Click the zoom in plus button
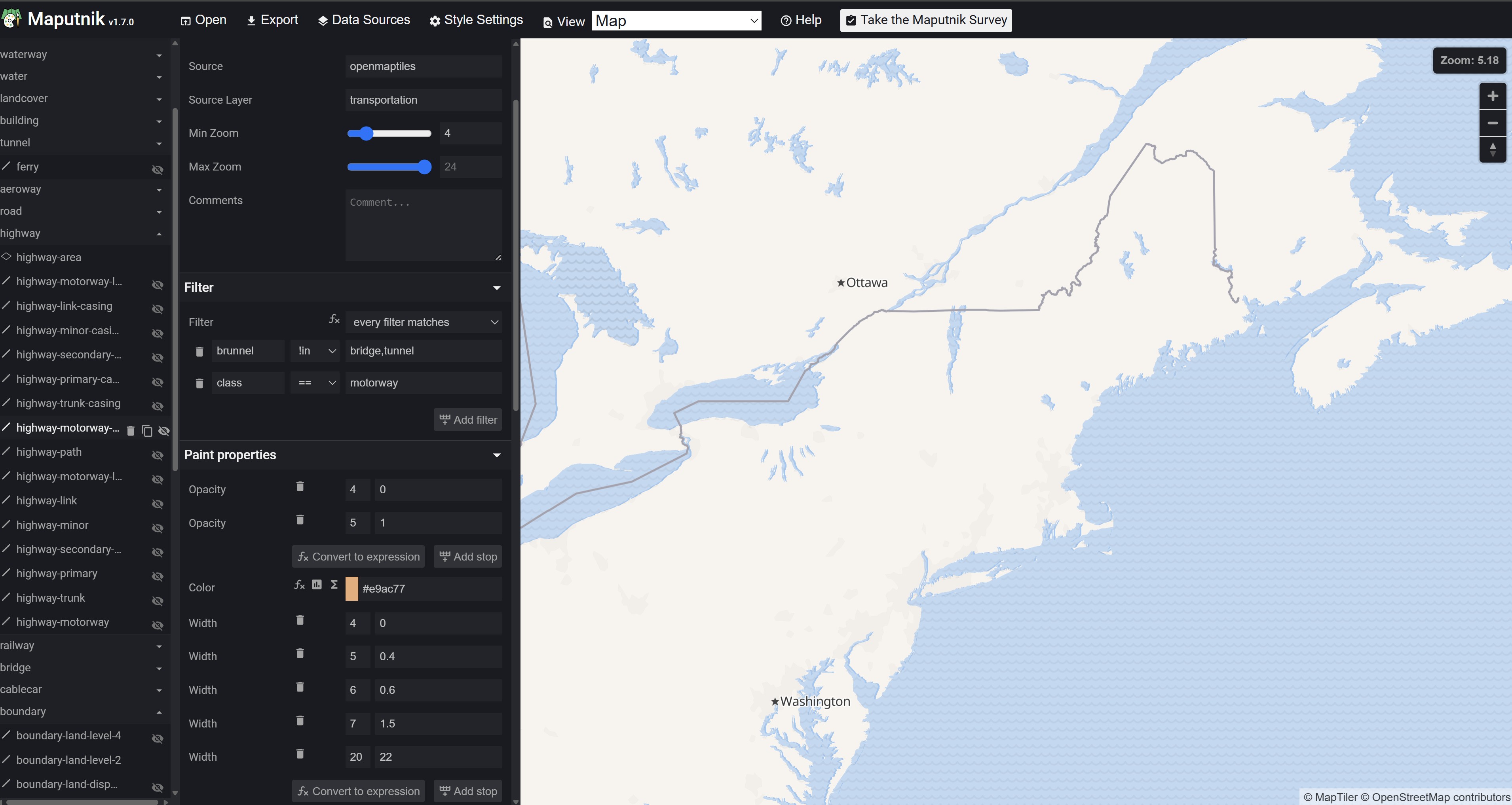Screen dimensions: 1512x805 pyautogui.click(x=1493, y=96)
